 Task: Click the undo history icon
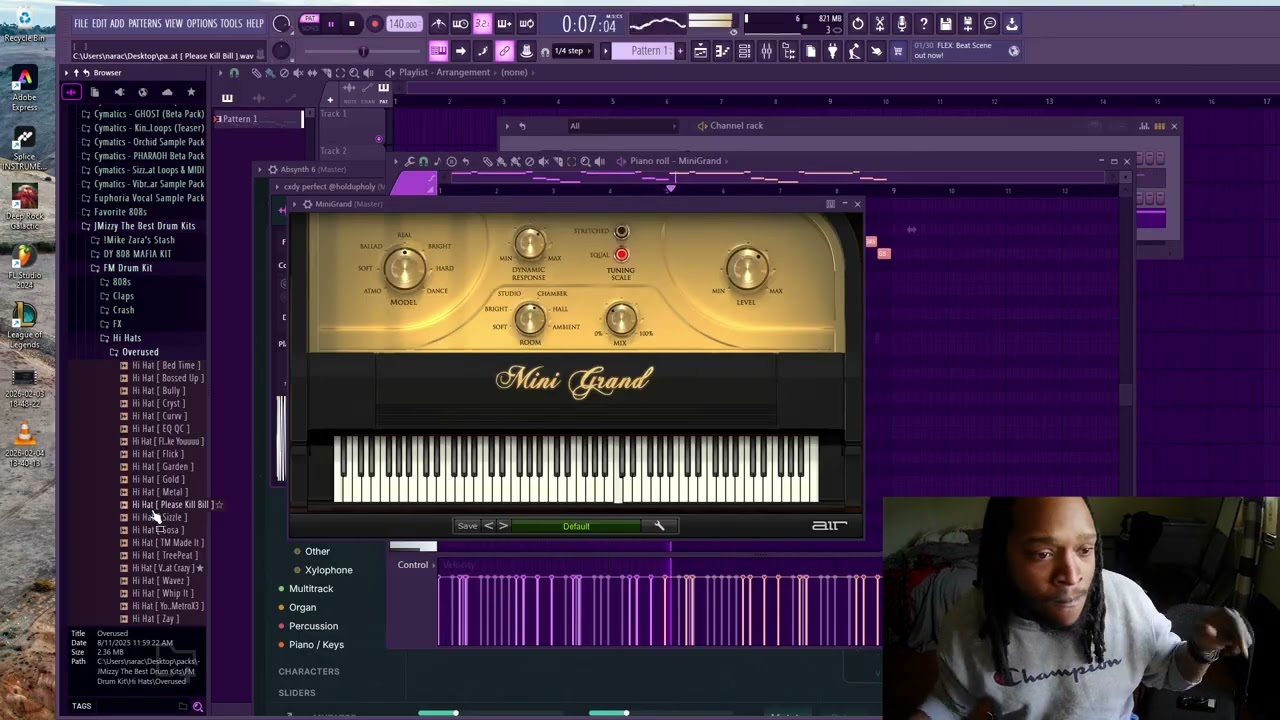[x=858, y=23]
